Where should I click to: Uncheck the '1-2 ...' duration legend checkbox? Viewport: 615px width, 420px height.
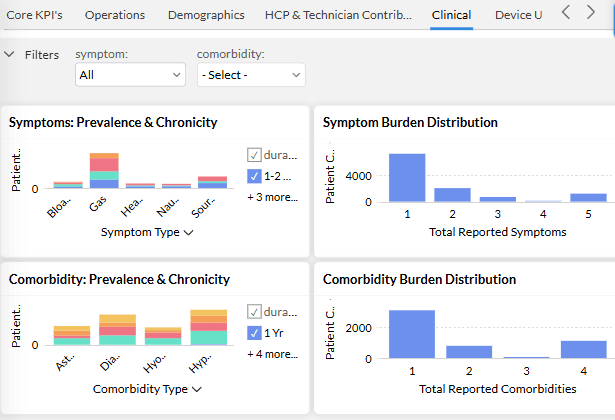click(254, 176)
